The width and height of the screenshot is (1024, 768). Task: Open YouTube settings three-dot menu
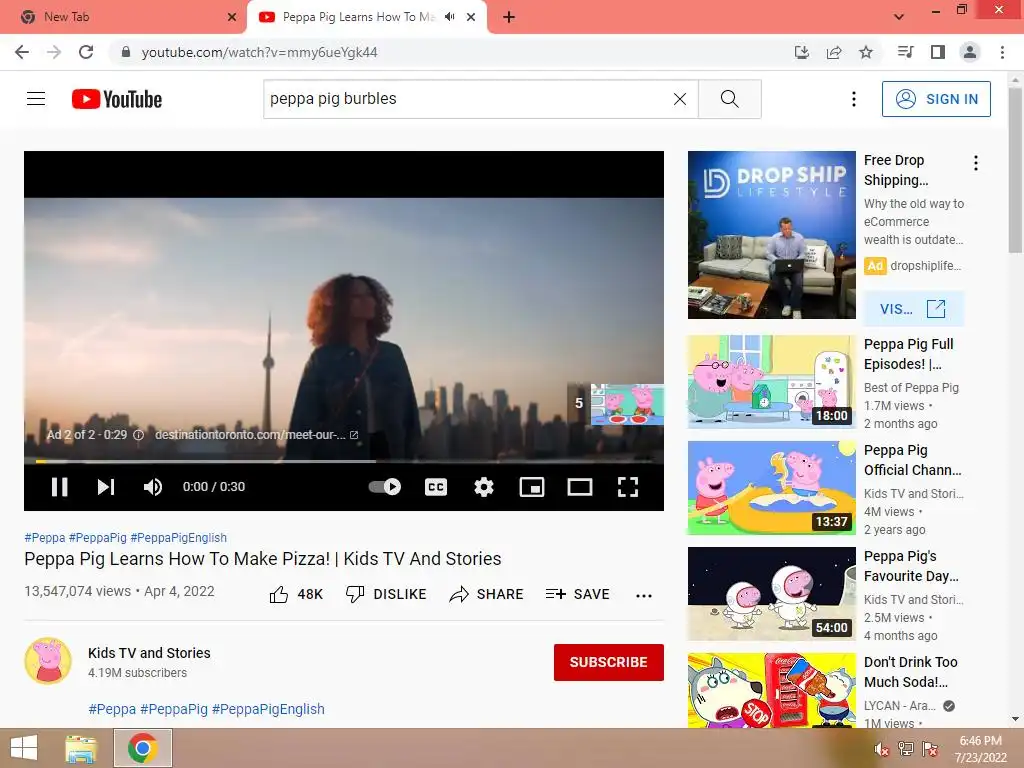click(x=854, y=99)
